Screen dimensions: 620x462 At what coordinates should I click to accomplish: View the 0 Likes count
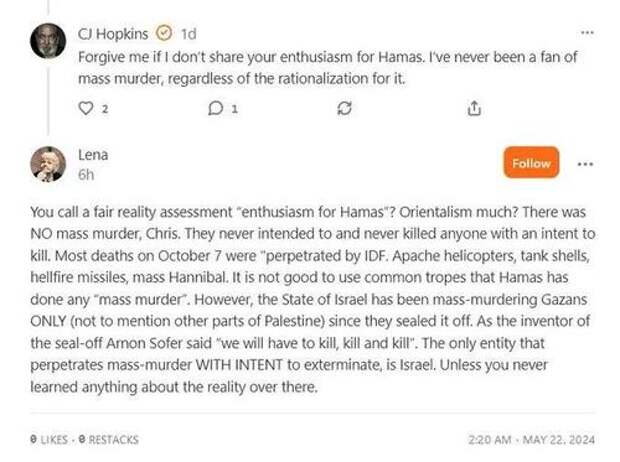coord(49,439)
